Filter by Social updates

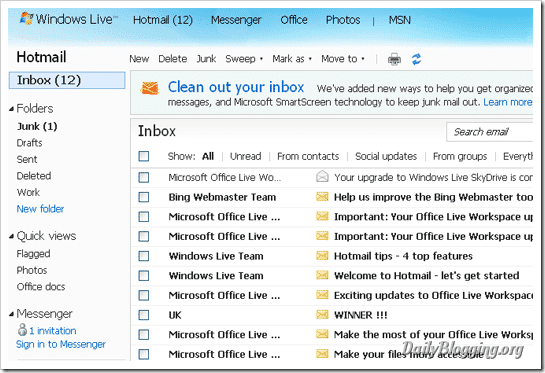click(386, 156)
